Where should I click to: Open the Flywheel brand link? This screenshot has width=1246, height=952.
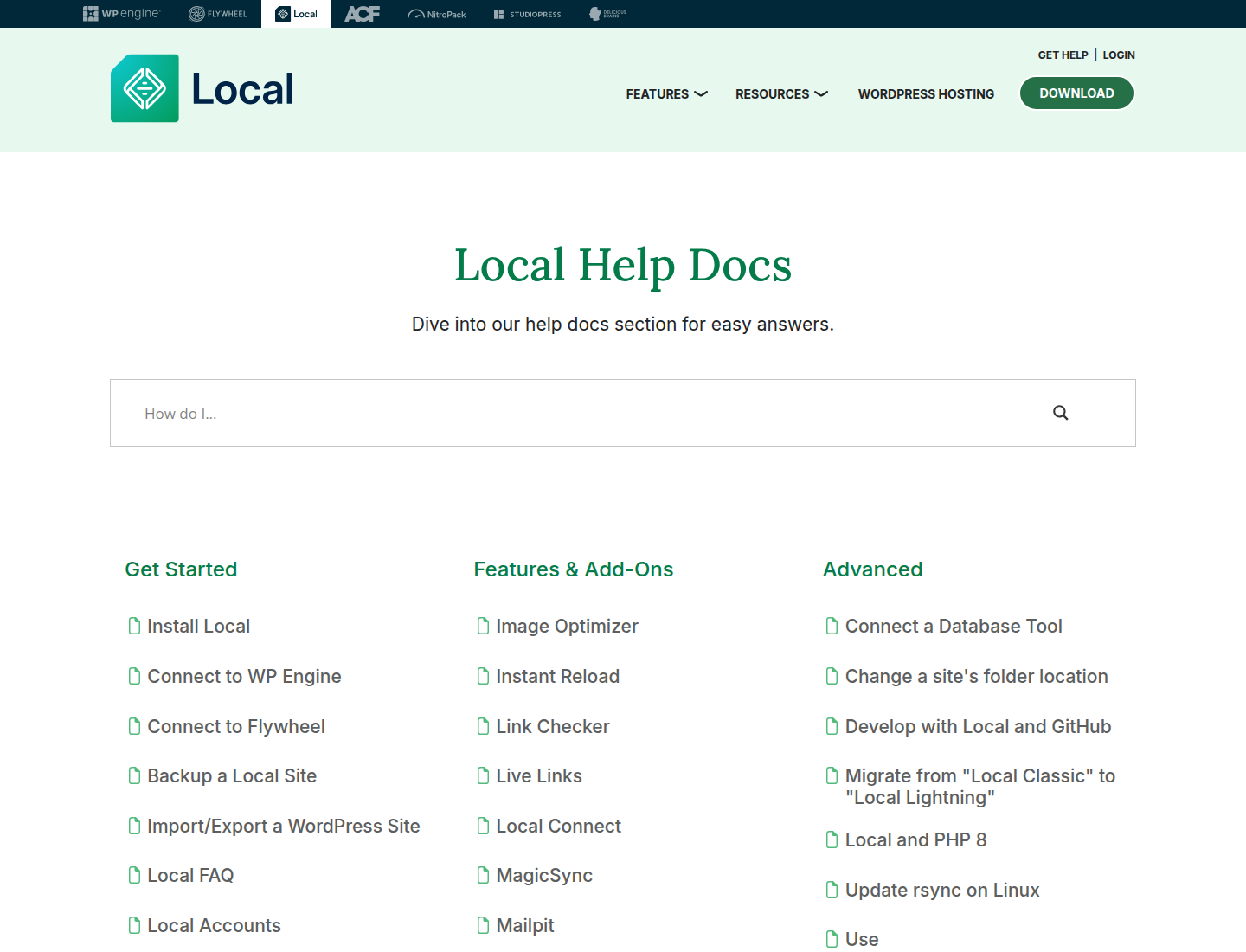tap(218, 14)
